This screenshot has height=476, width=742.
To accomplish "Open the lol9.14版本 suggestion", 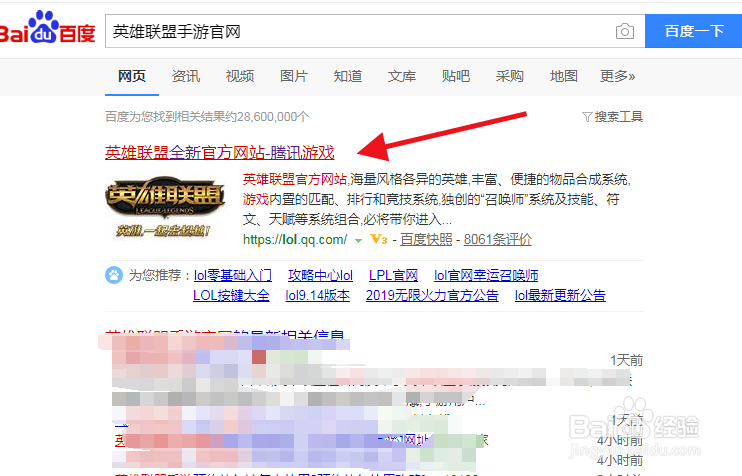I will pyautogui.click(x=318, y=295).
